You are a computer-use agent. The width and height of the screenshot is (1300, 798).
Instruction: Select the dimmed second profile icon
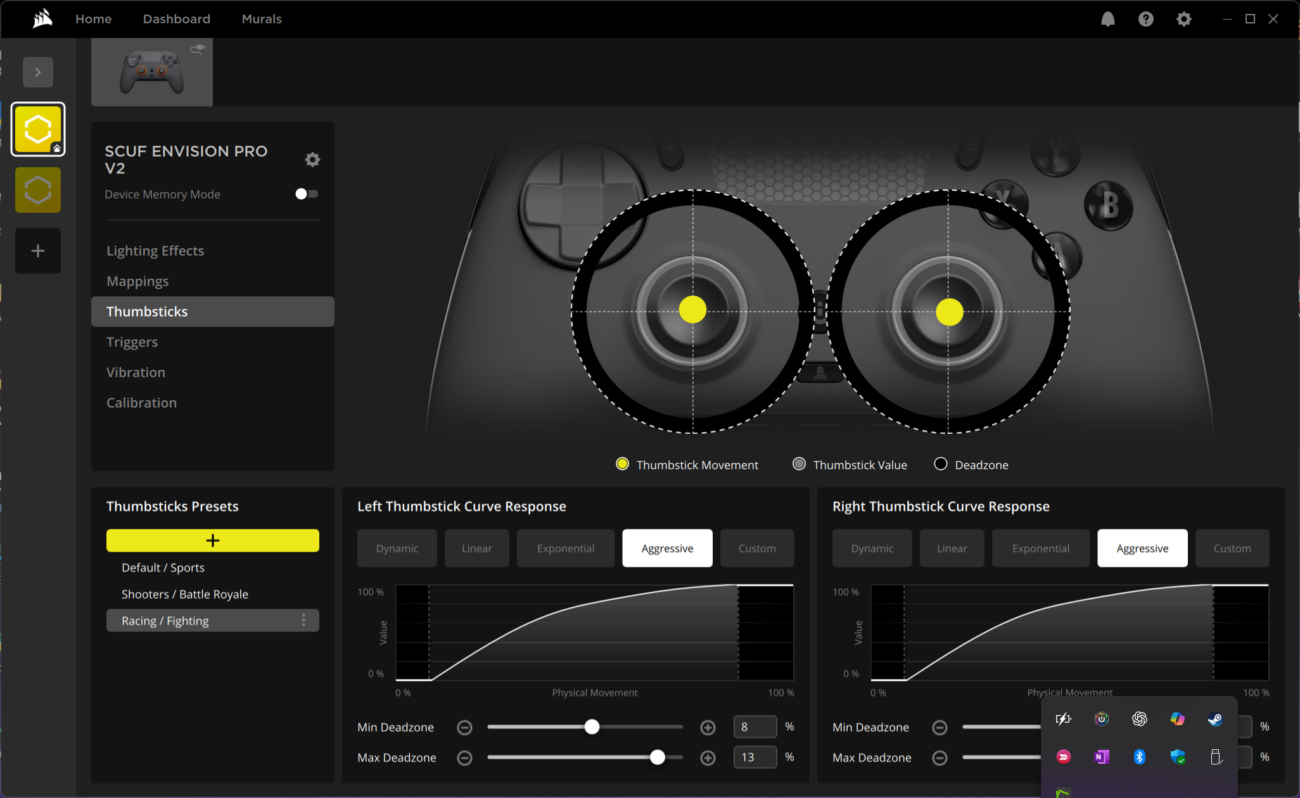click(38, 190)
